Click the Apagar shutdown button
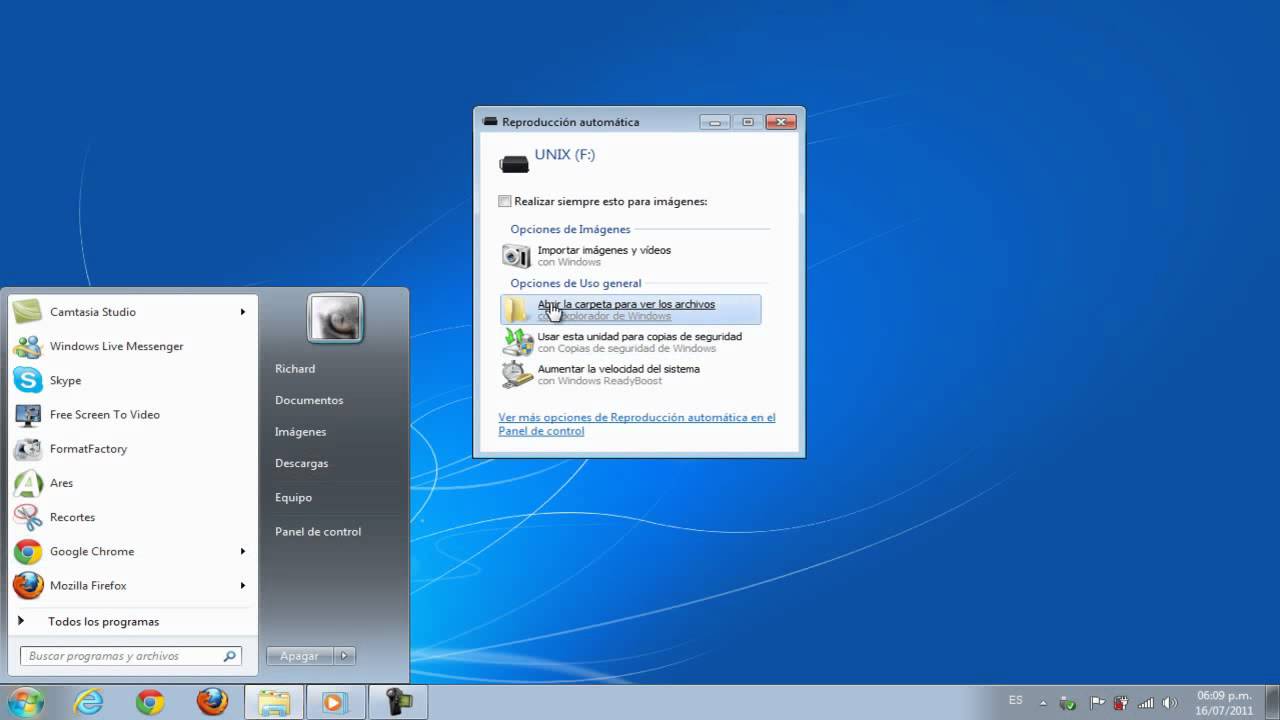Image resolution: width=1280 pixels, height=720 pixels. (x=300, y=656)
